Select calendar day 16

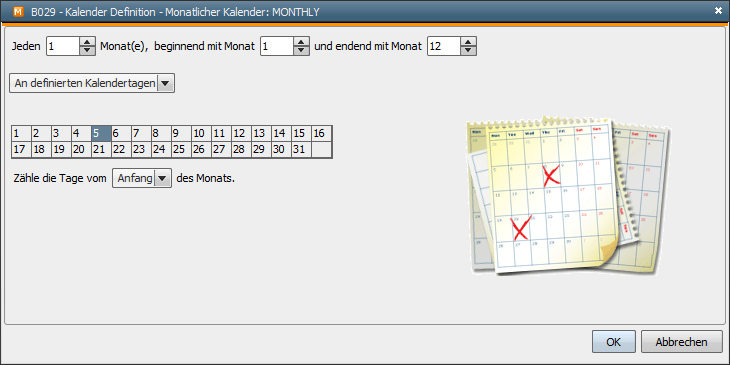321,134
